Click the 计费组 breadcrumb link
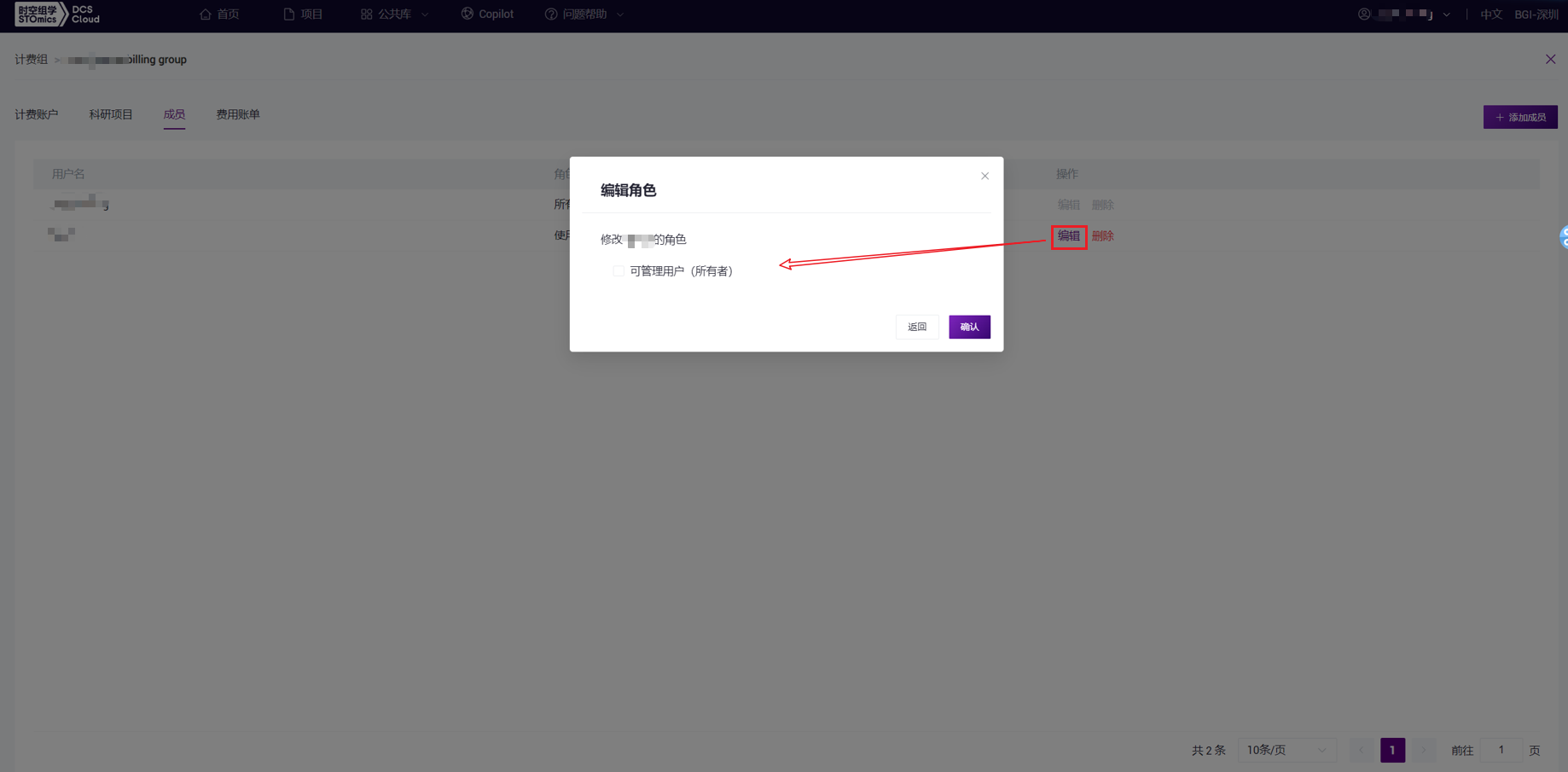The image size is (1568, 772). tap(32, 60)
